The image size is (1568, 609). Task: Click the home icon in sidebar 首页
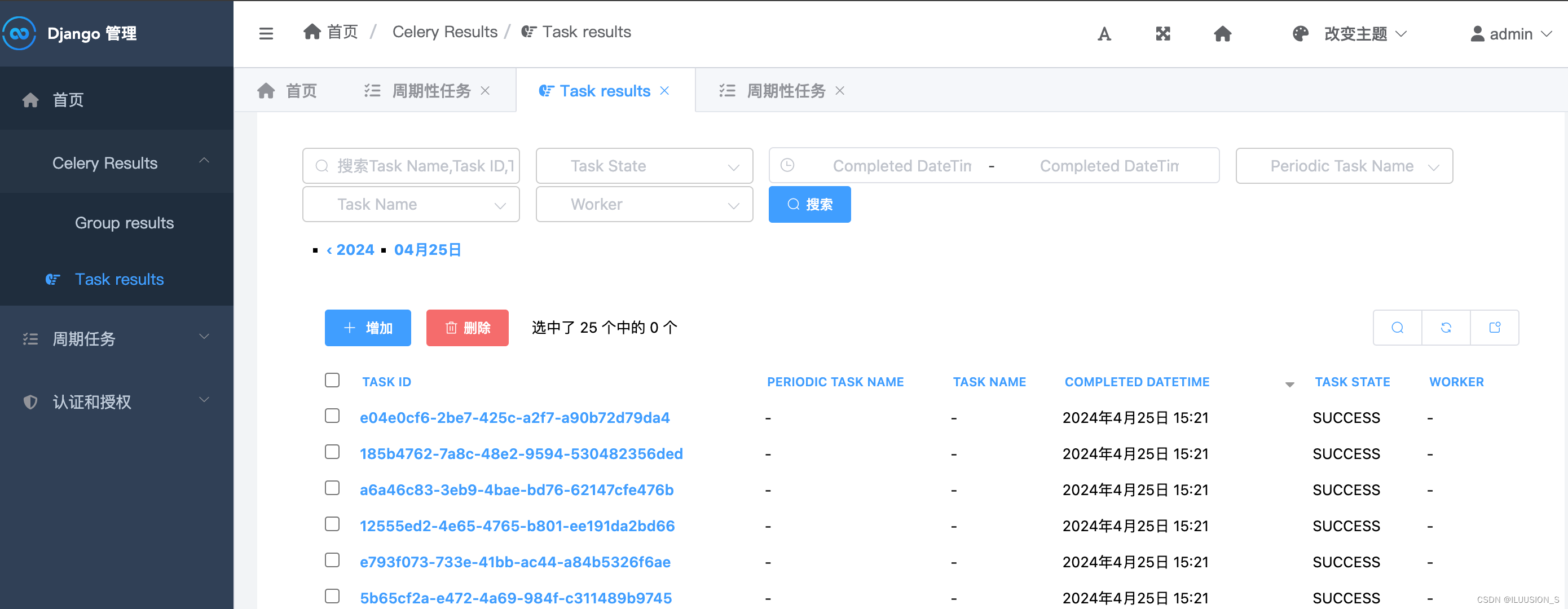point(30,100)
